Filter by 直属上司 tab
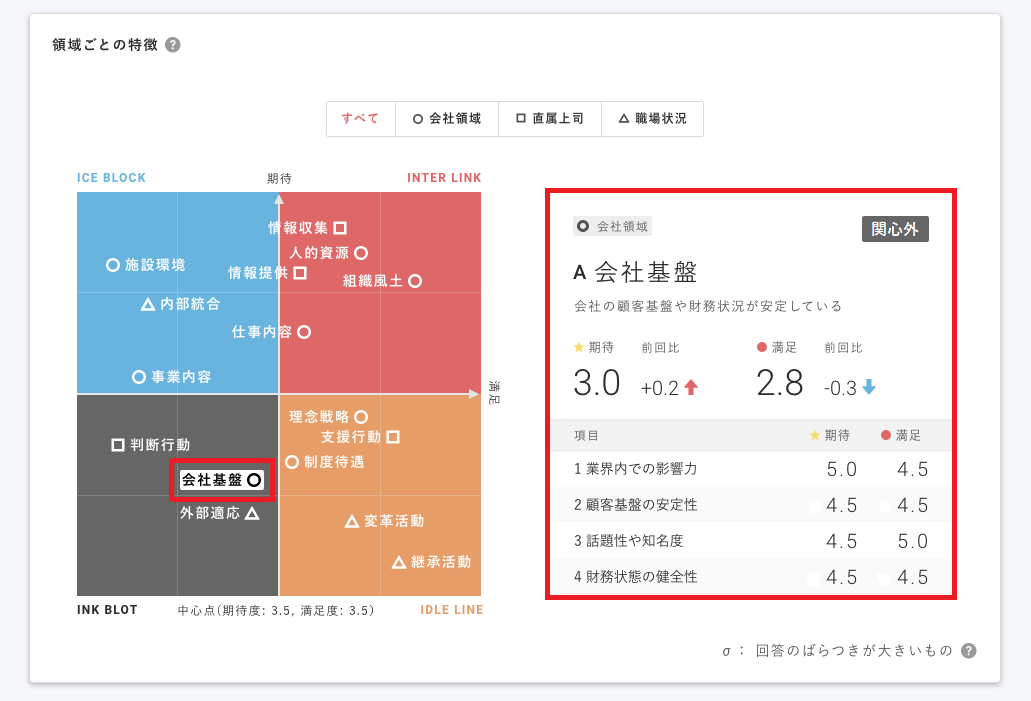This screenshot has height=701, width=1031. 549,118
